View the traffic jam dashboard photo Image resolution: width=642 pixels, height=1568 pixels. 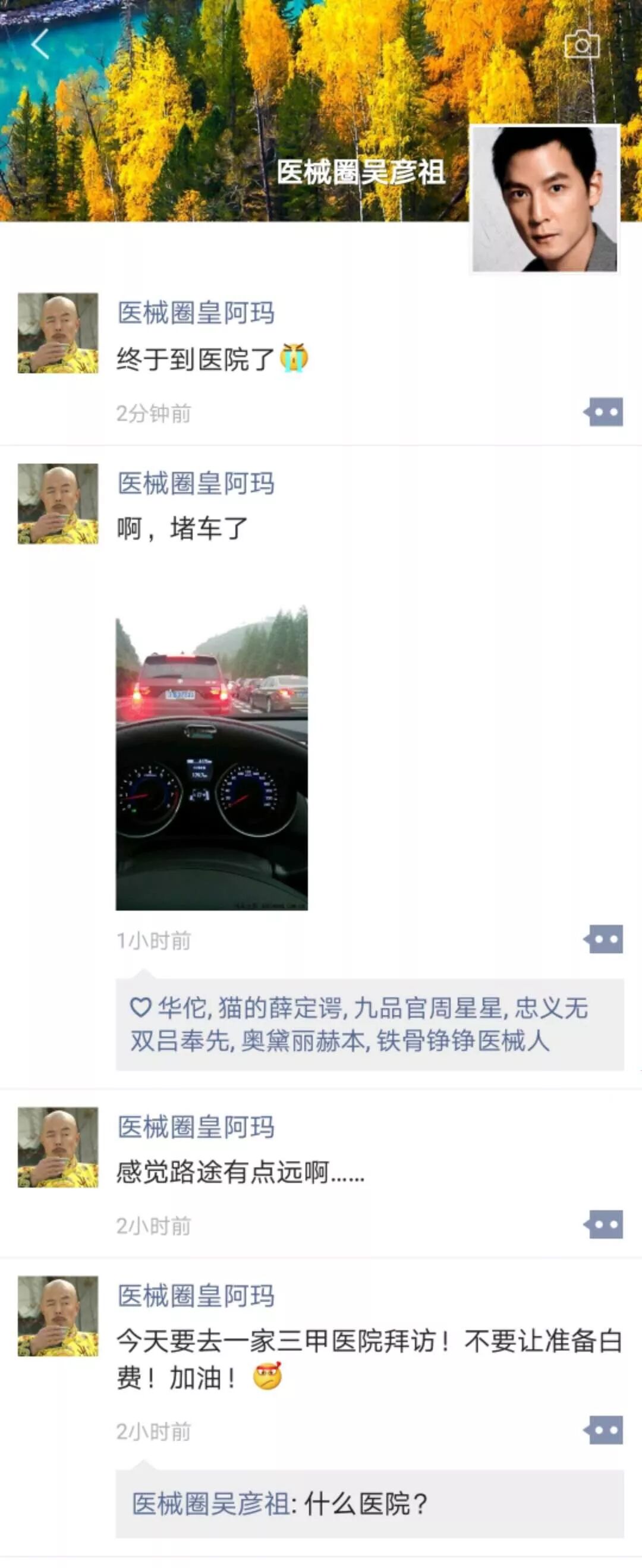(212, 758)
